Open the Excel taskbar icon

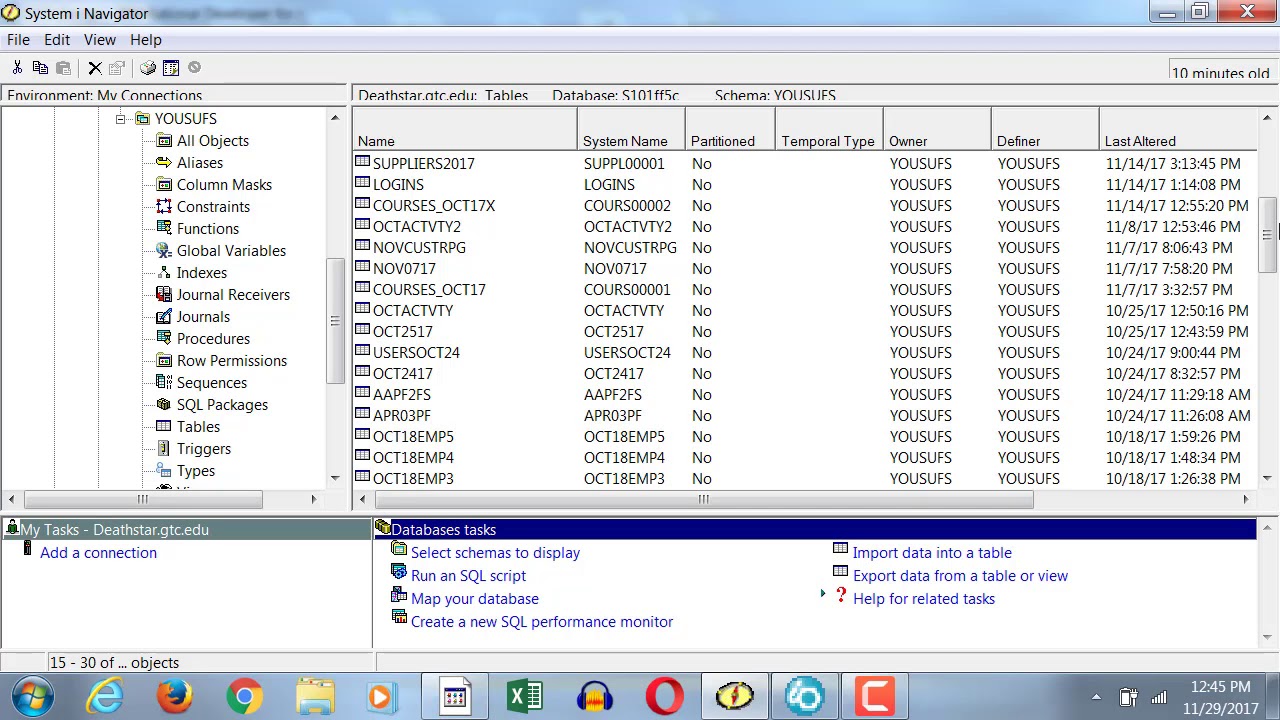[525, 696]
